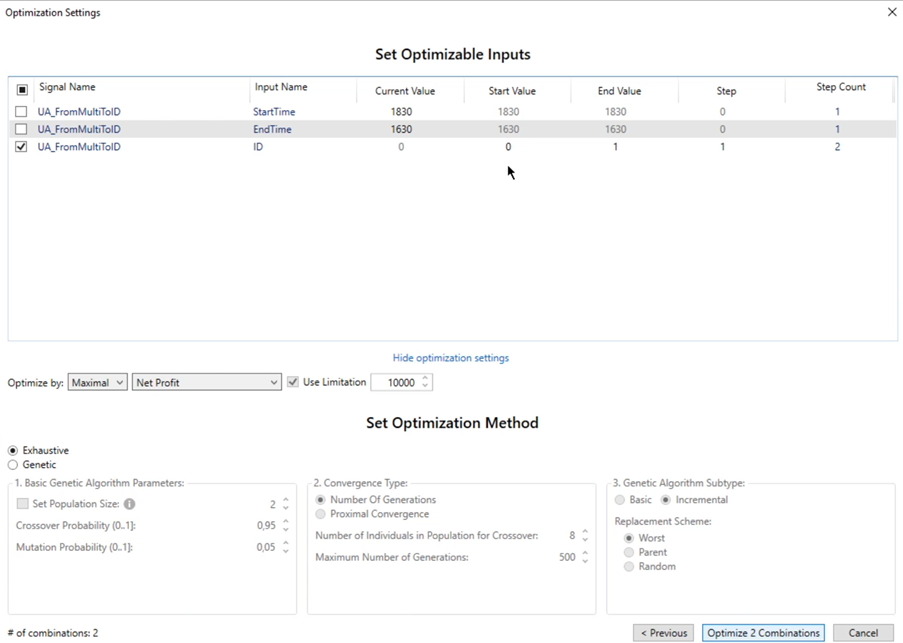Screen dimensions: 903x643
Task: Click the Optimize 2 Combinations button
Action: point(763,633)
